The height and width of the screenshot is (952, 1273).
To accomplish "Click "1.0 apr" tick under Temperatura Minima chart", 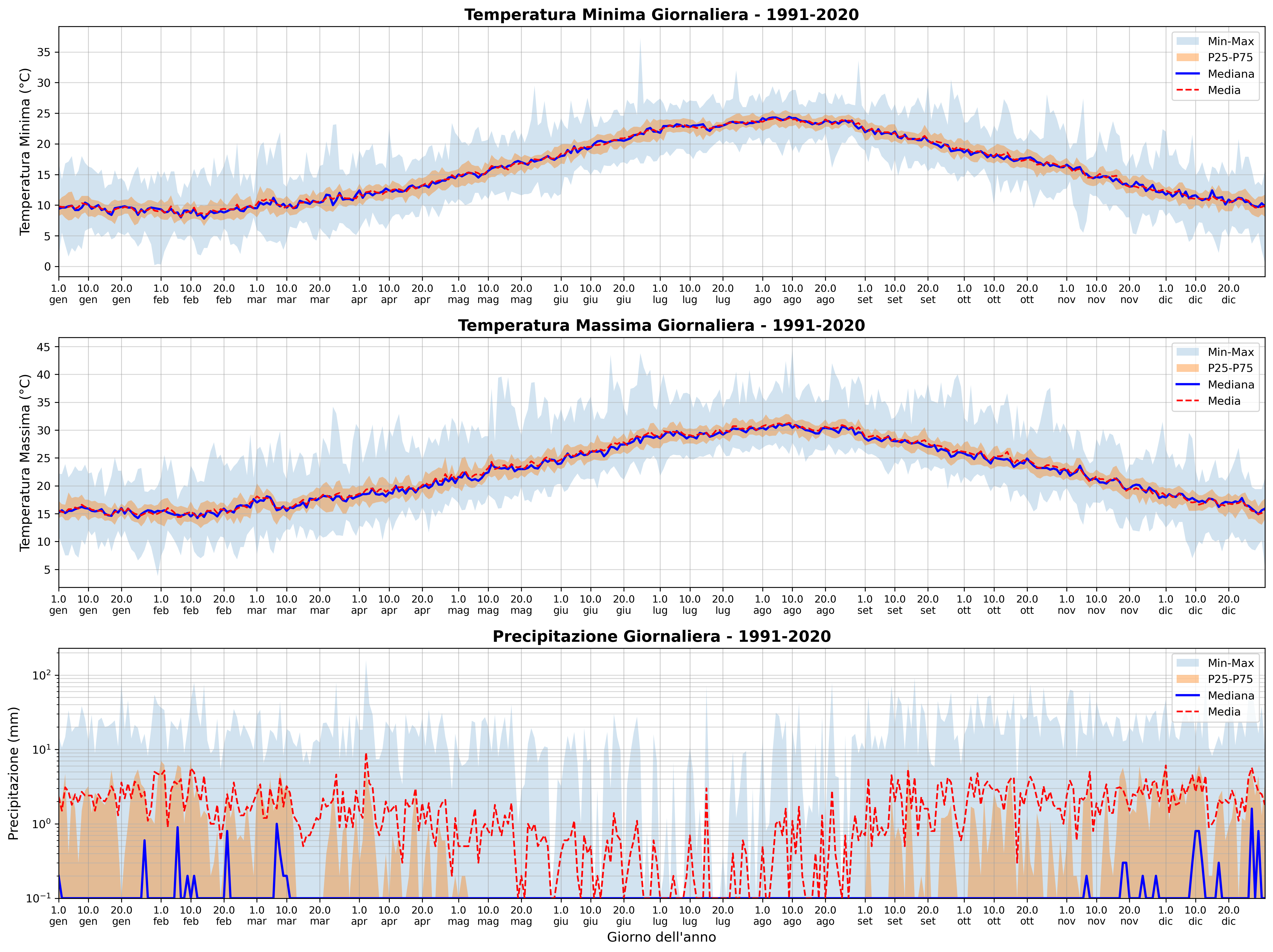I will [359, 294].
